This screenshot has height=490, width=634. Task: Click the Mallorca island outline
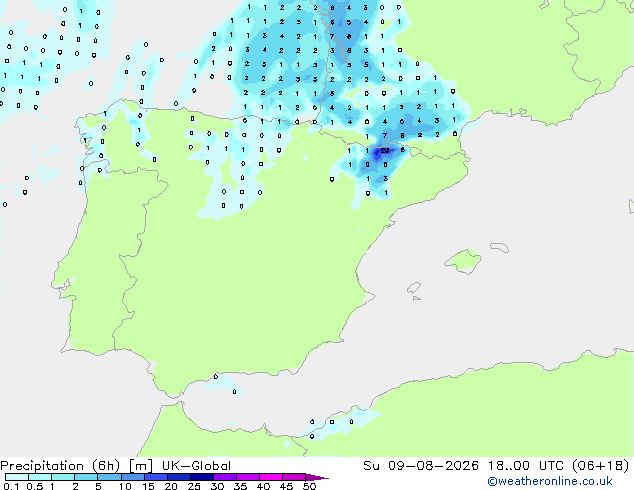[x=463, y=262]
